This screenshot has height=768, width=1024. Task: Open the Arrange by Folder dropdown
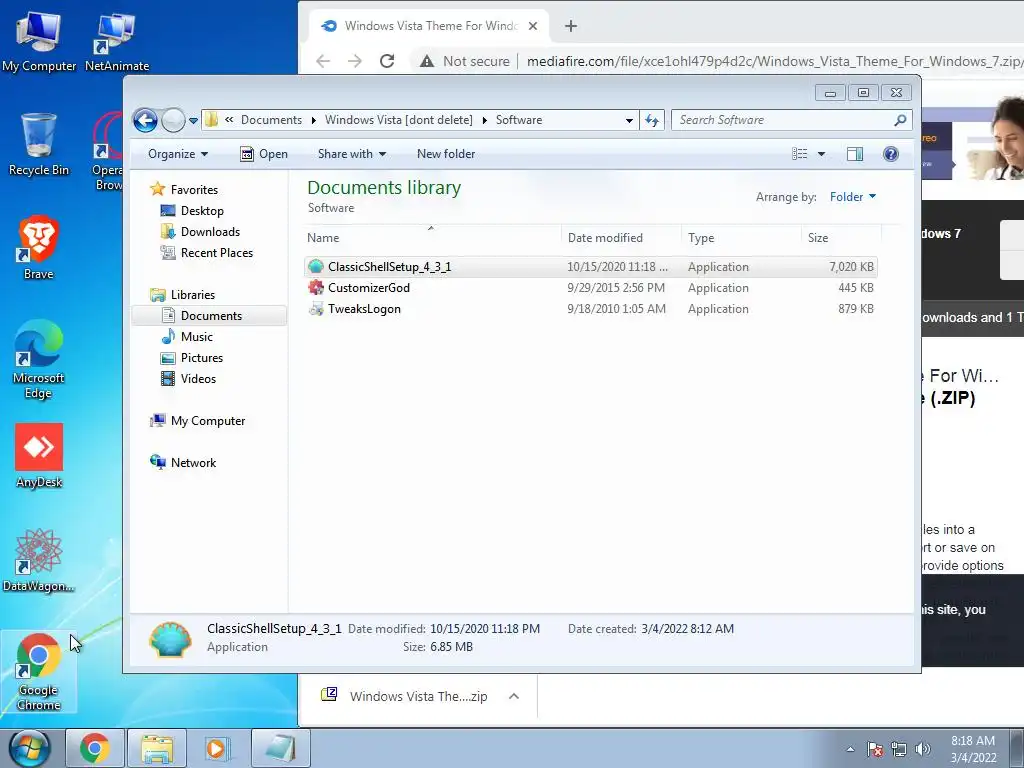point(852,197)
